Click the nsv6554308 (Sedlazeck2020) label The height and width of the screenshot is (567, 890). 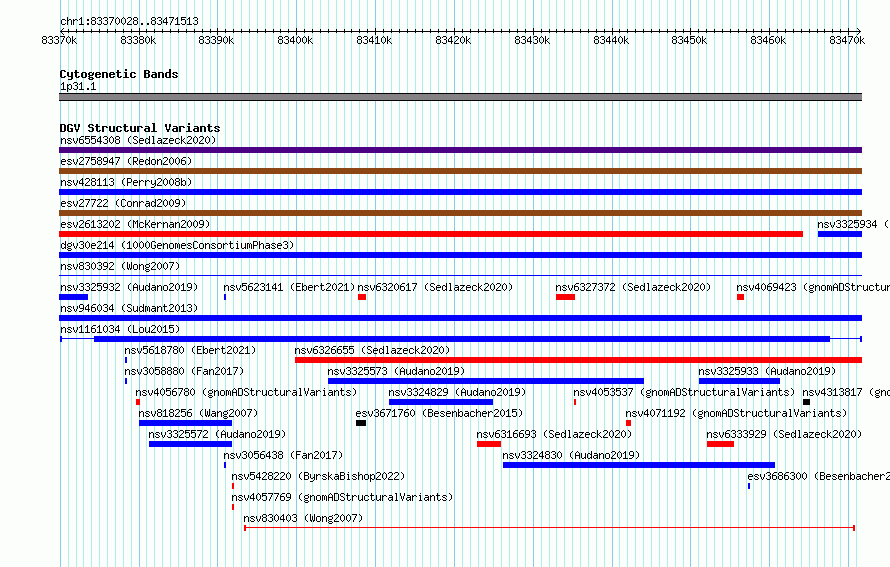click(x=138, y=140)
